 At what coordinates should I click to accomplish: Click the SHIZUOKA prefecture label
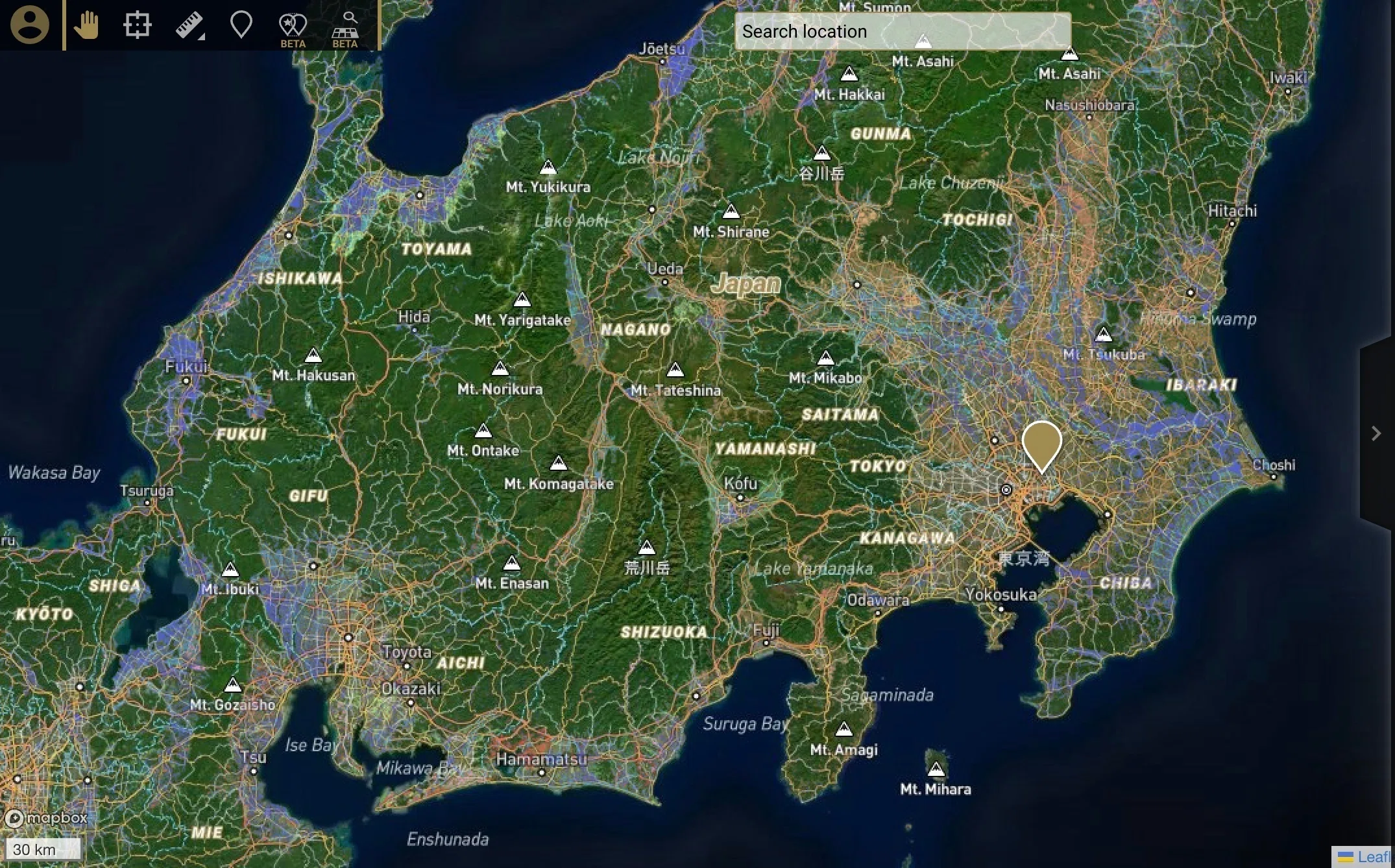click(x=664, y=632)
